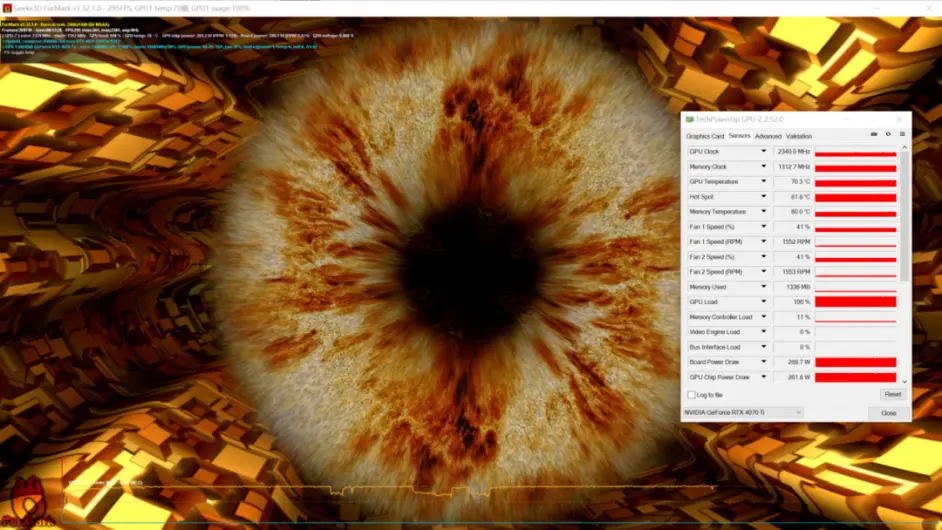Switch to the Graphics Card tab

(x=704, y=136)
